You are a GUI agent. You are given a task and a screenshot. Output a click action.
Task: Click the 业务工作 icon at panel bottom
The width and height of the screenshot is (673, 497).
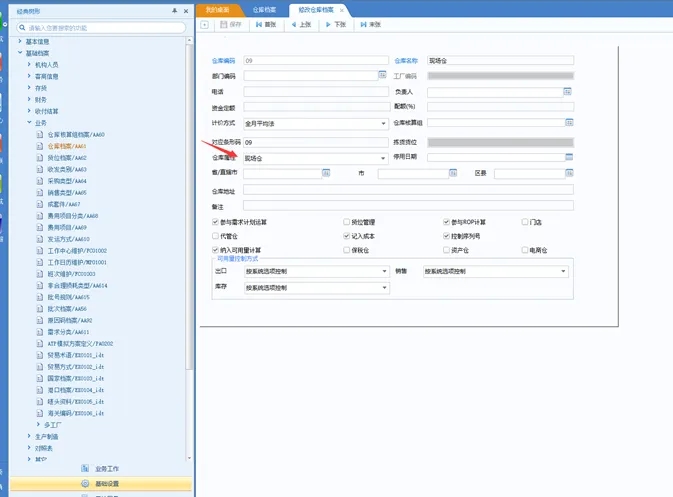[x=85, y=468]
